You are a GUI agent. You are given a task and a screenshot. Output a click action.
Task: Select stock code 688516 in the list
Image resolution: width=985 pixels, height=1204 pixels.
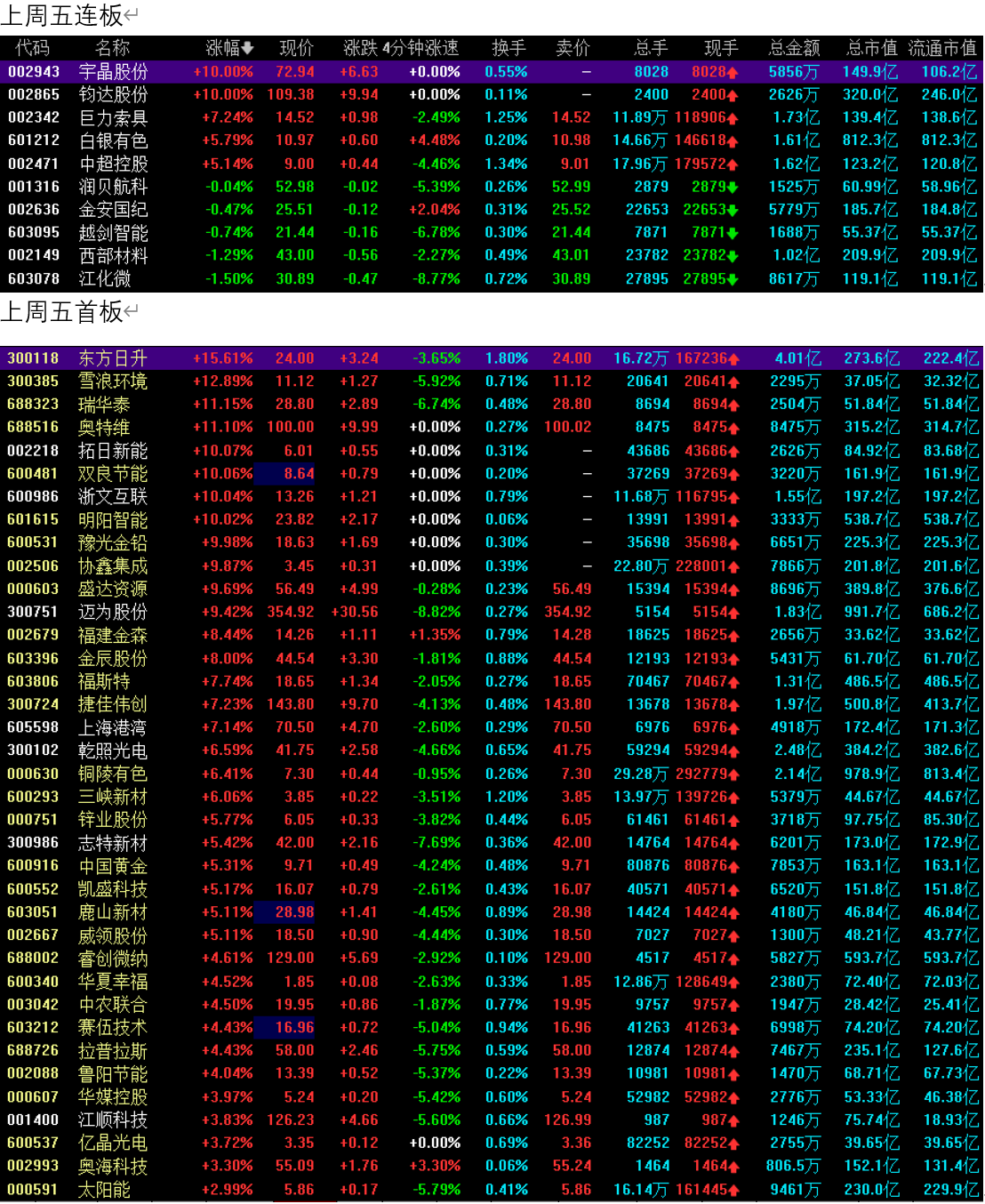(33, 428)
